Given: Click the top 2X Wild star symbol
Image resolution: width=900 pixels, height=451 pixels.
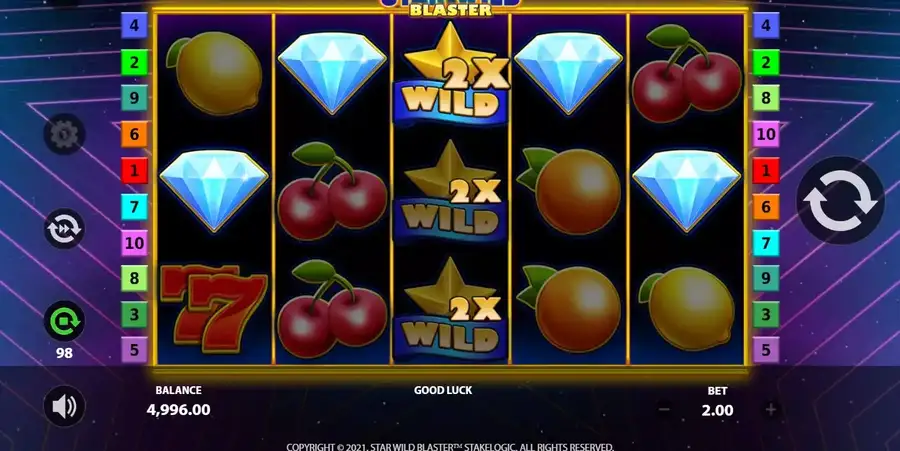Looking at the screenshot, I should 451,75.
